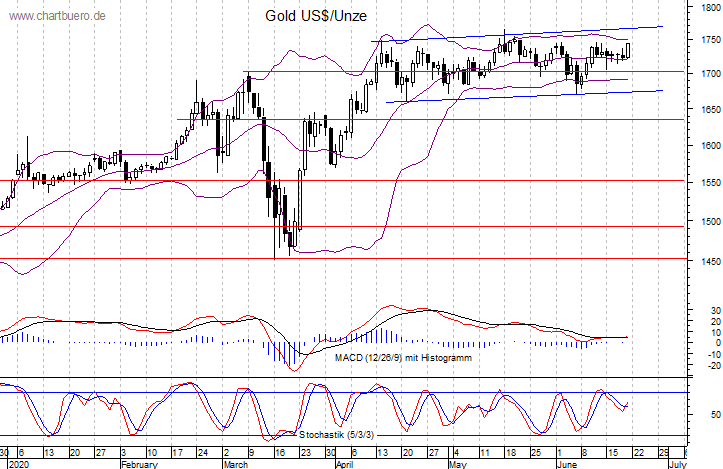The image size is (723, 469).
Task: Jump to February on the time axis
Action: point(139,464)
